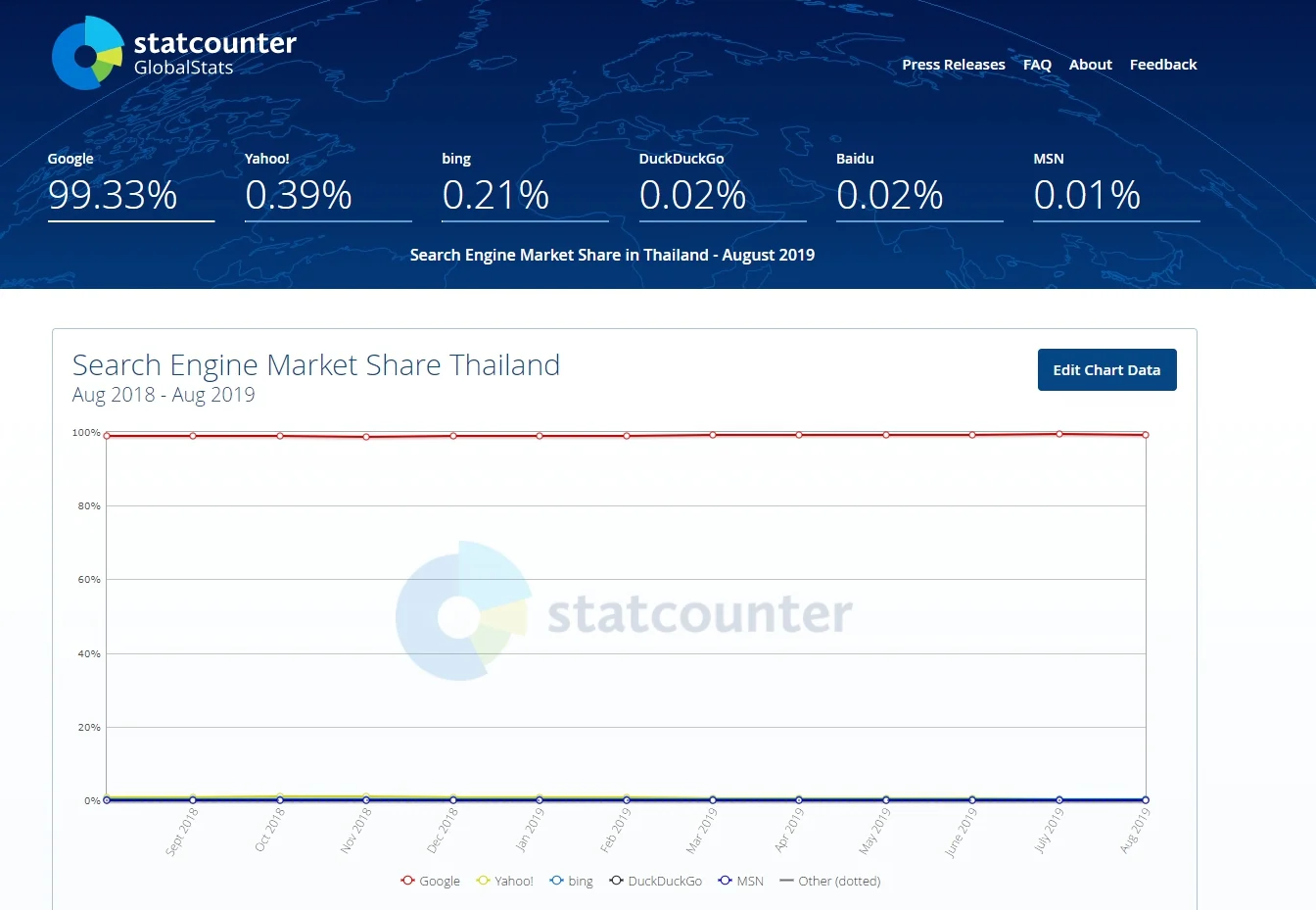Hide DuckDuckGo line via legend marker
Screen dimensions: 1316x910
pyautogui.click(x=616, y=881)
